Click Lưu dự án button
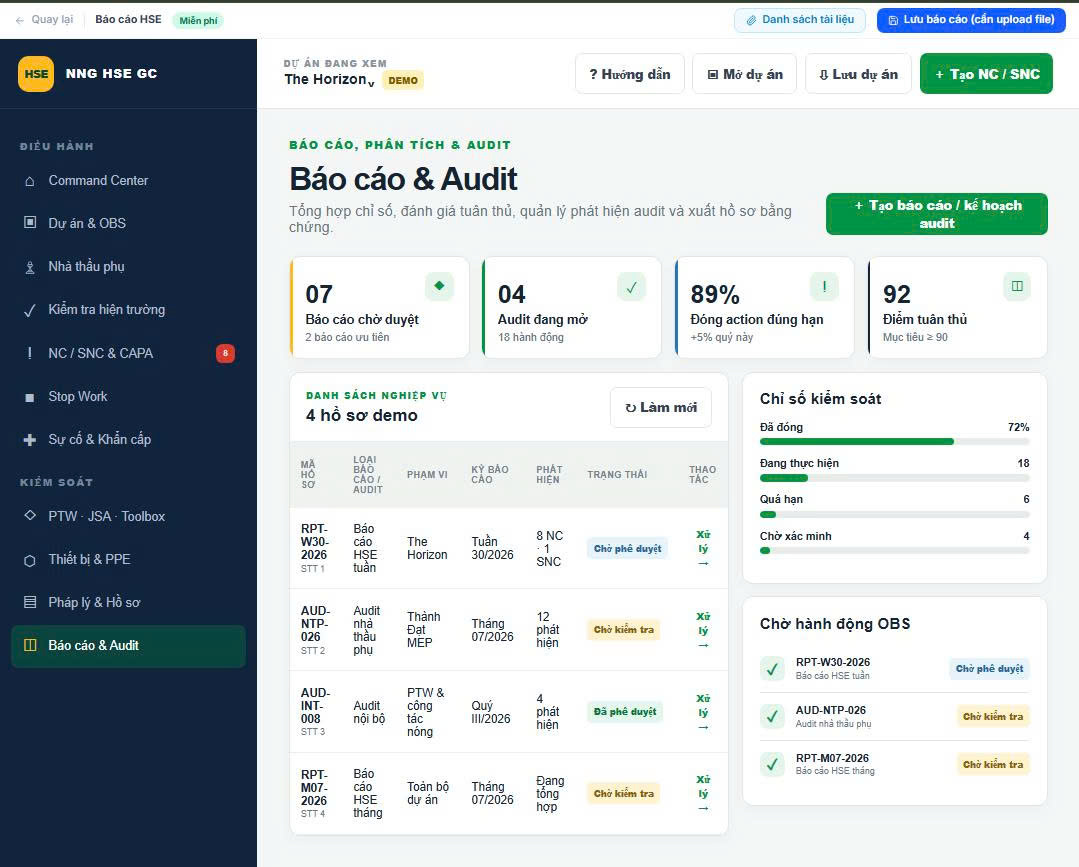Viewport: 1079px width, 867px height. pos(858,74)
